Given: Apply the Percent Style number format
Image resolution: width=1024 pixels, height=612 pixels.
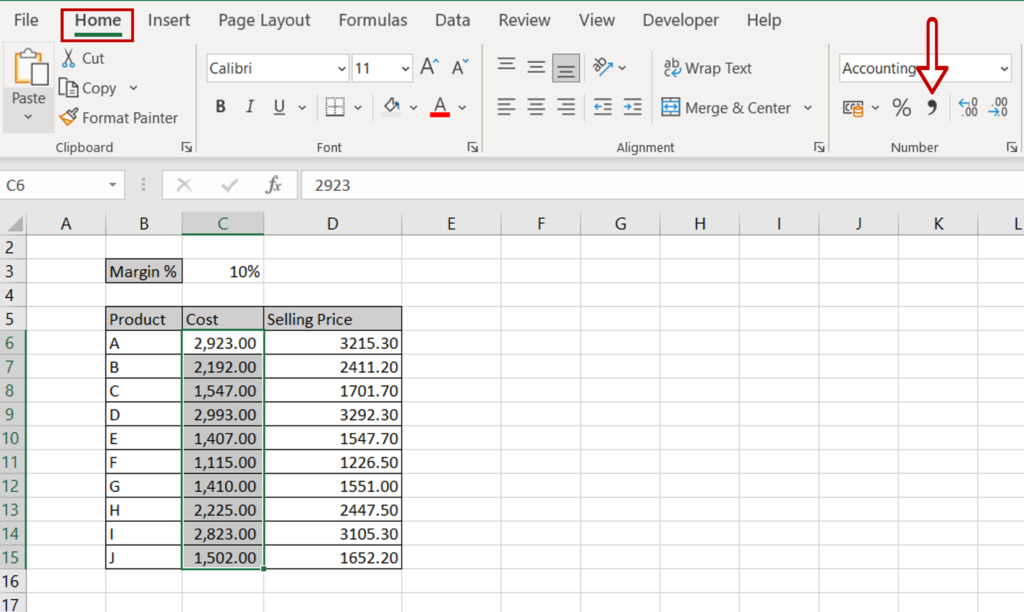Looking at the screenshot, I should click(x=901, y=107).
